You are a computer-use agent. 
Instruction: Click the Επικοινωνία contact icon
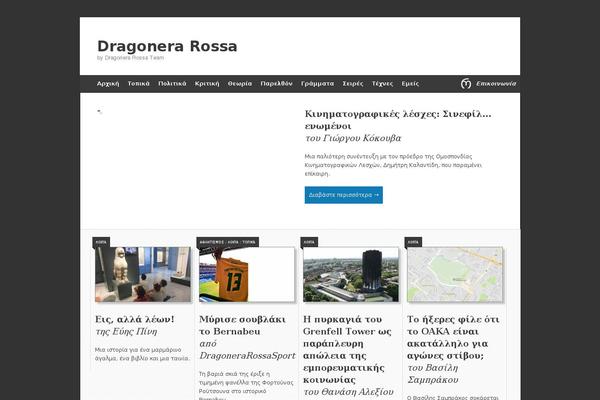466,83
